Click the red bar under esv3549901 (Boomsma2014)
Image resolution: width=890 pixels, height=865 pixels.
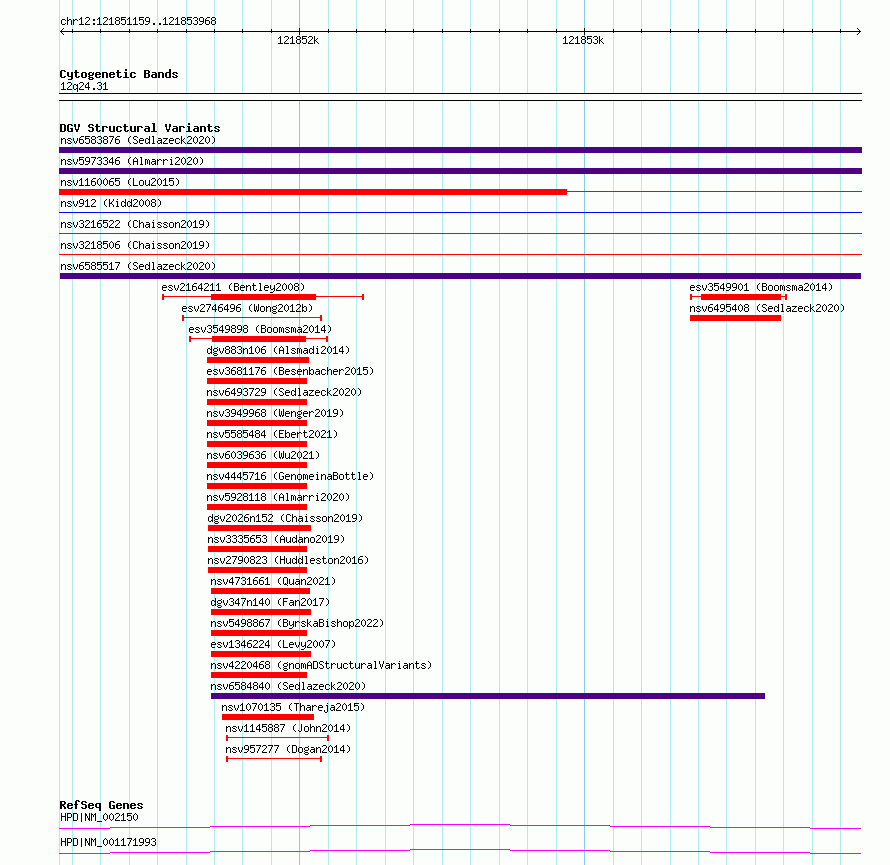pos(741,297)
